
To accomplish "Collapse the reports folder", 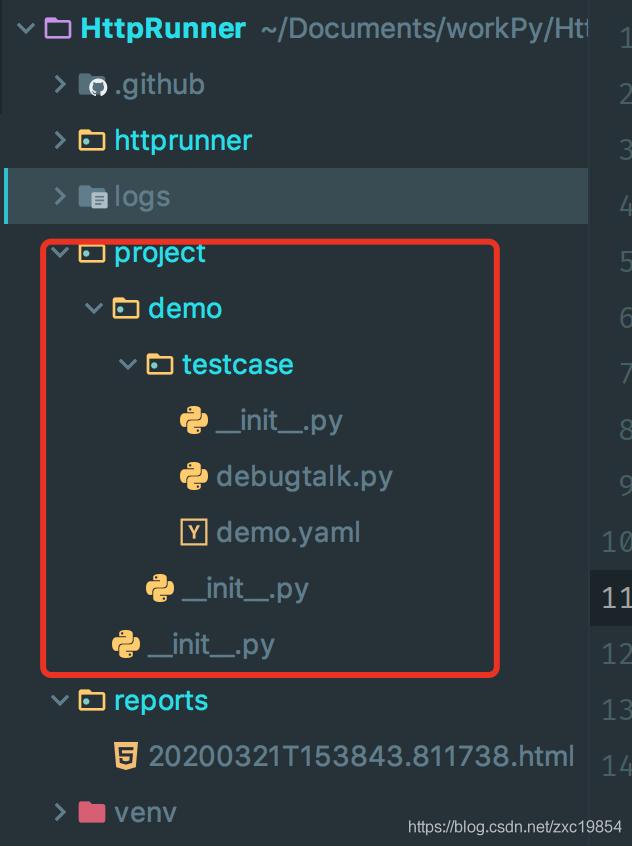I will (x=58, y=700).
